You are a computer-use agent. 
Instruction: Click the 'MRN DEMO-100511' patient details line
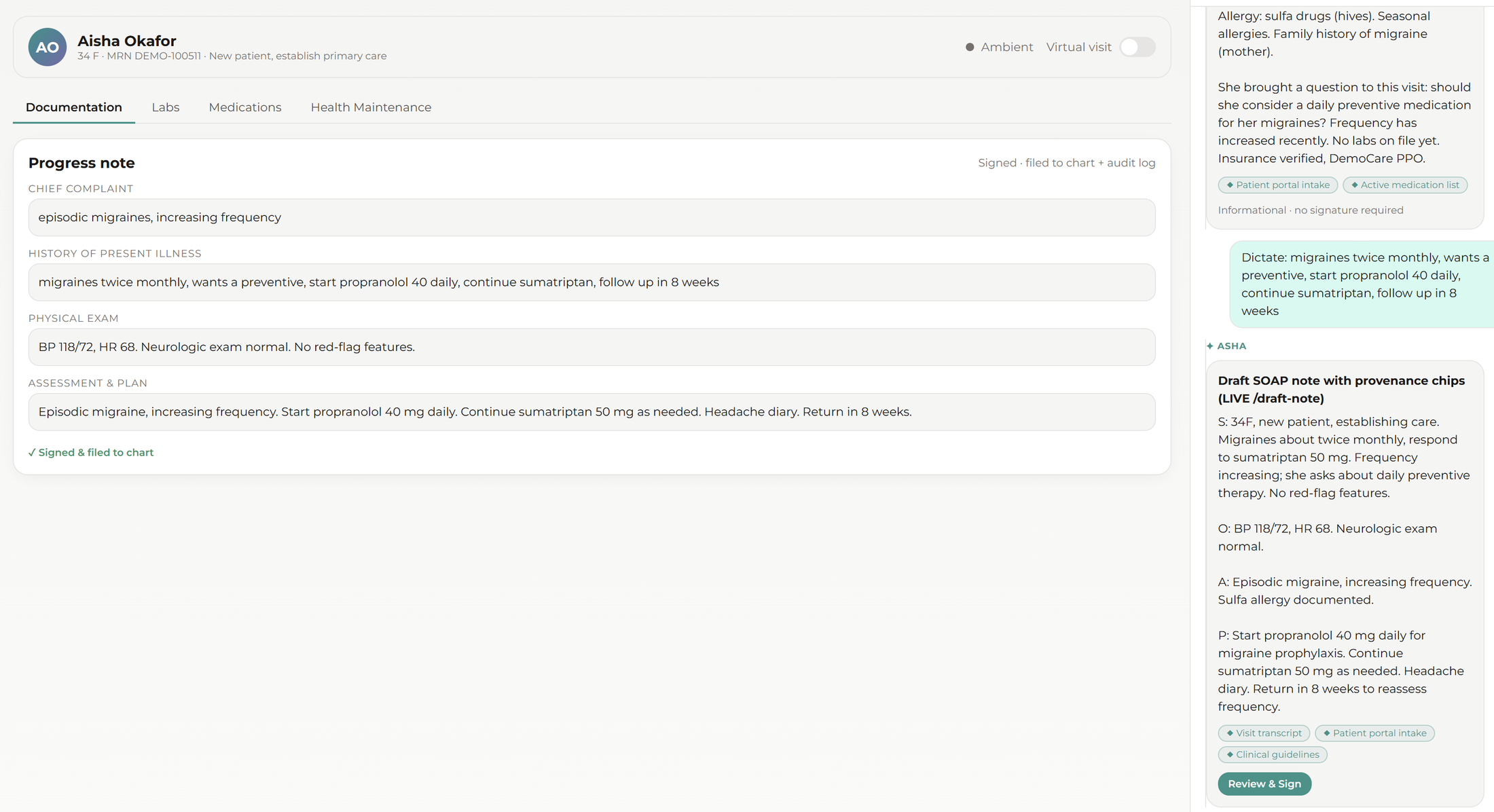(232, 56)
